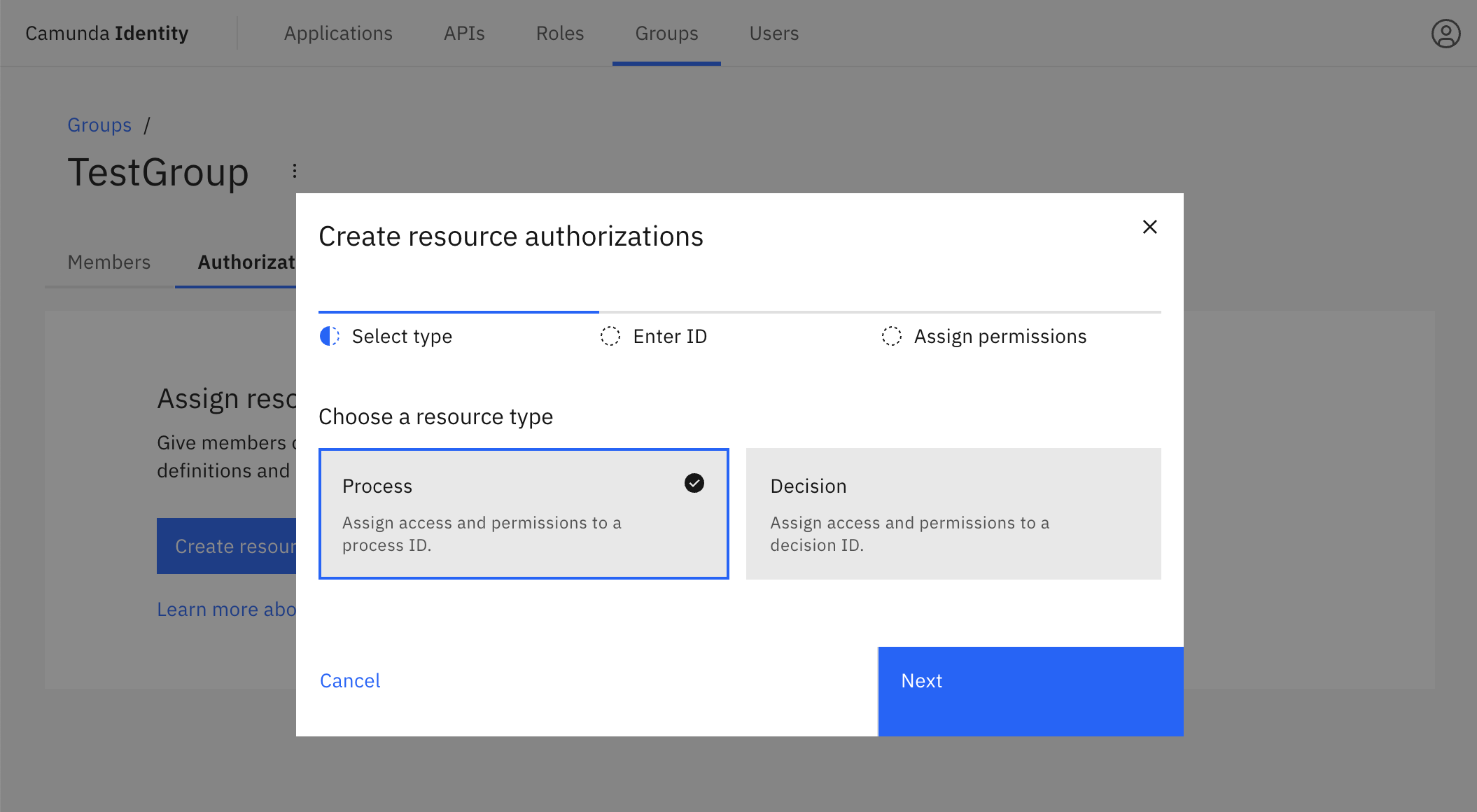Viewport: 1477px width, 812px height.
Task: Click the dotted circle beside Assign permissions
Action: (x=892, y=336)
